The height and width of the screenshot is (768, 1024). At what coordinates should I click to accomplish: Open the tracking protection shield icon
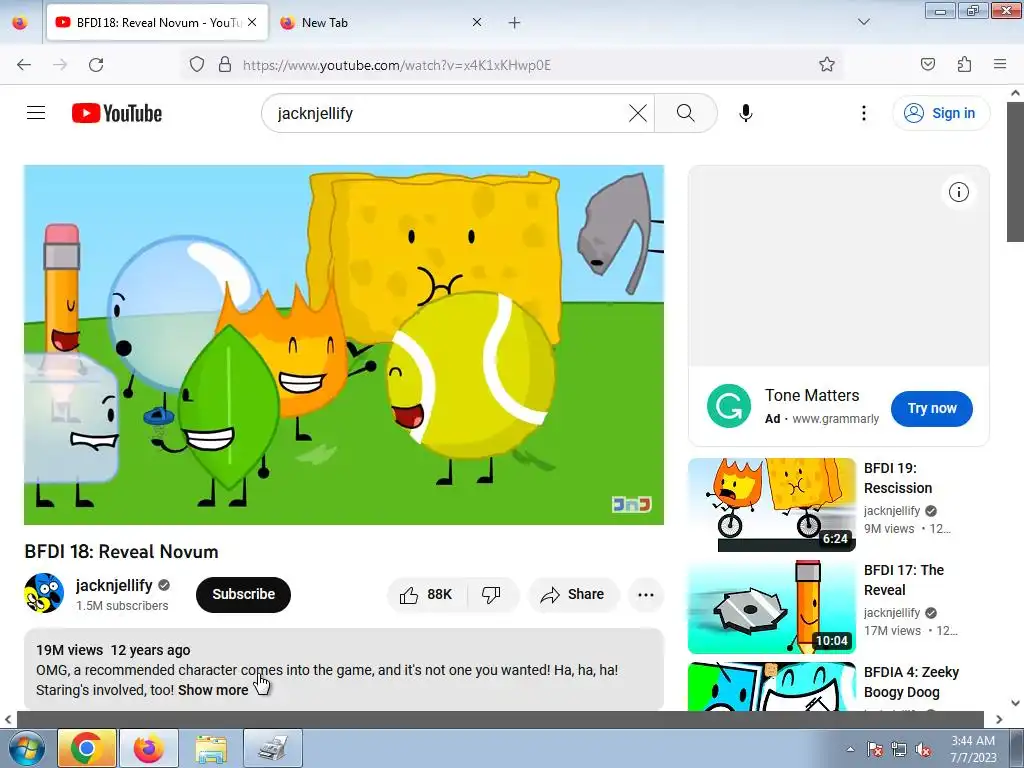[x=197, y=65]
